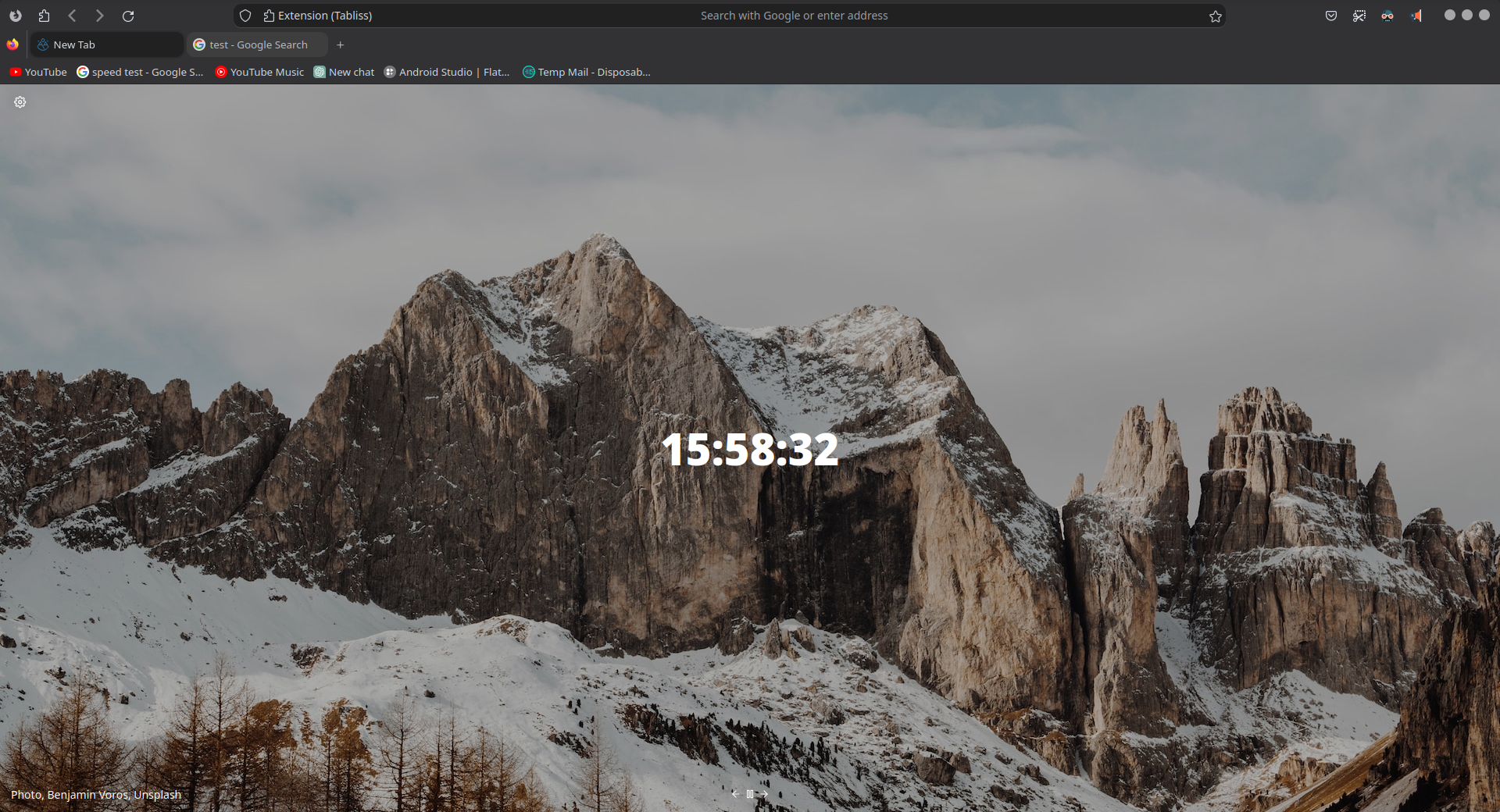1500x812 pixels.
Task: Click the Photo link in credit
Action: click(26, 795)
